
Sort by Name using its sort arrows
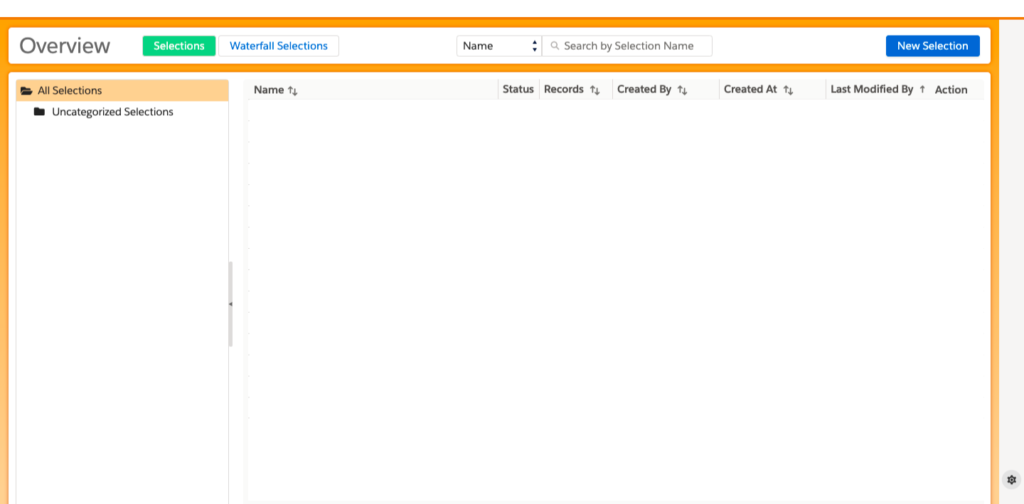click(293, 90)
